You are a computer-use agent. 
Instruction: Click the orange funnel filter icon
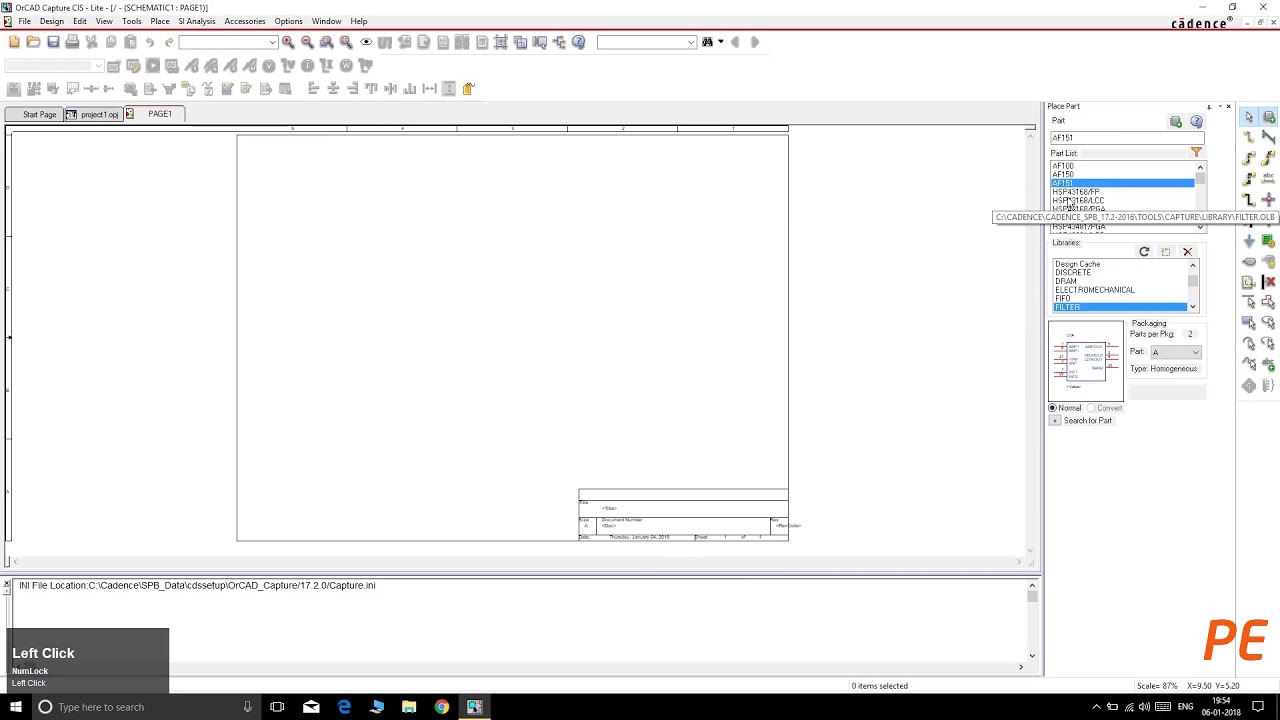click(x=1196, y=152)
